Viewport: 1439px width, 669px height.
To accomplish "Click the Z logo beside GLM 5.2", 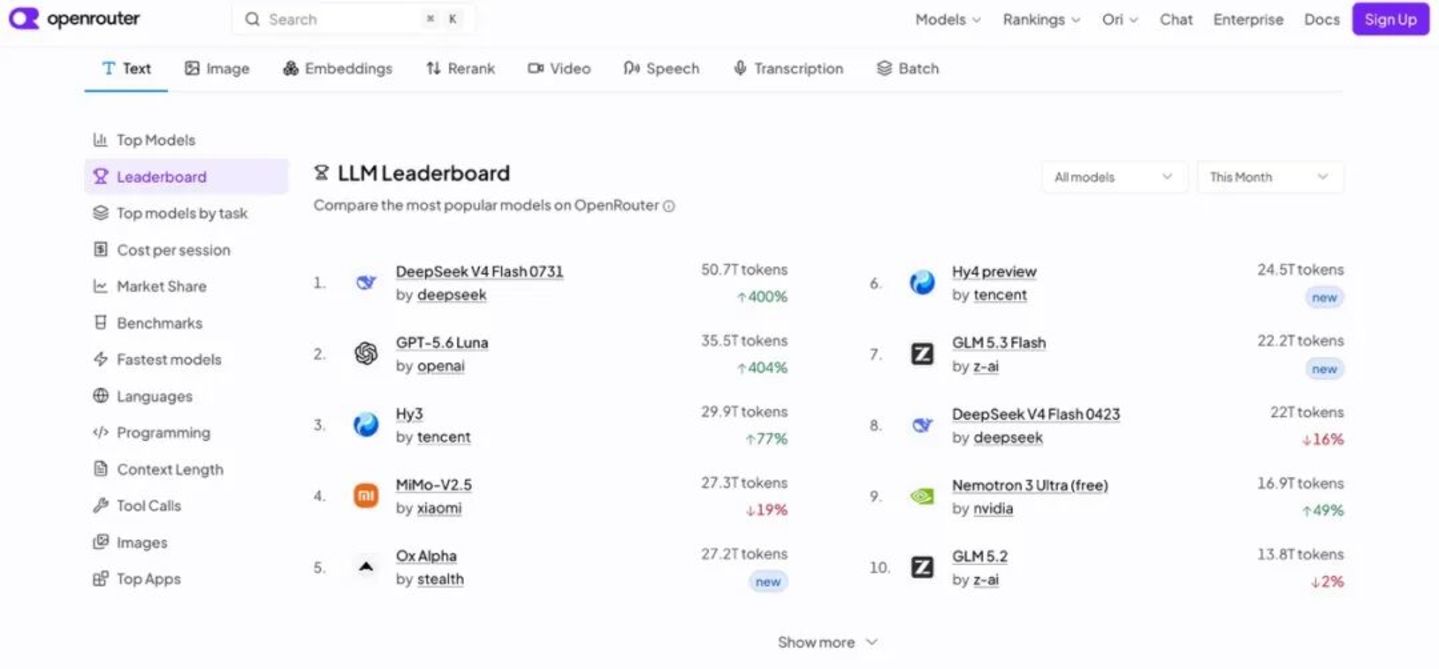I will [x=922, y=567].
